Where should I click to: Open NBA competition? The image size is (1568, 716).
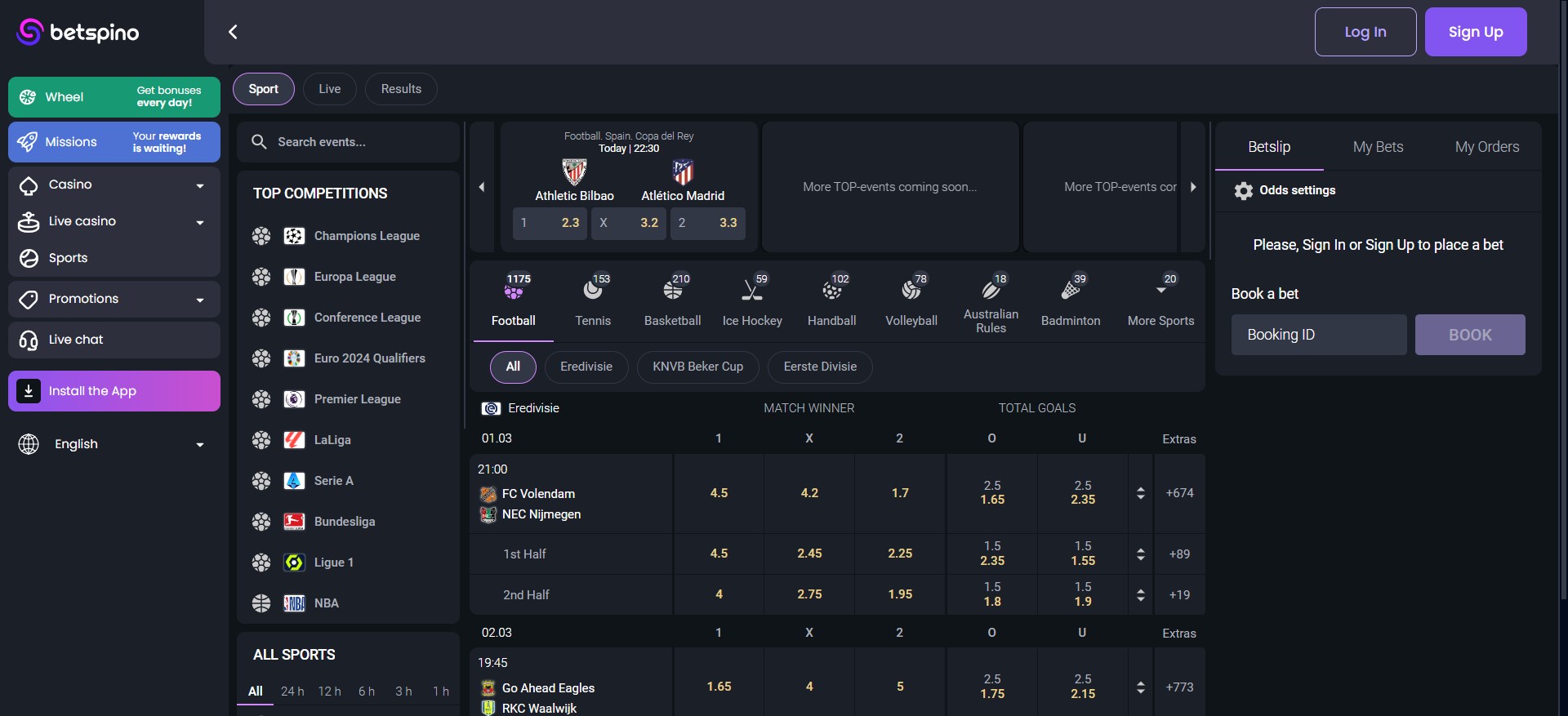(x=349, y=603)
